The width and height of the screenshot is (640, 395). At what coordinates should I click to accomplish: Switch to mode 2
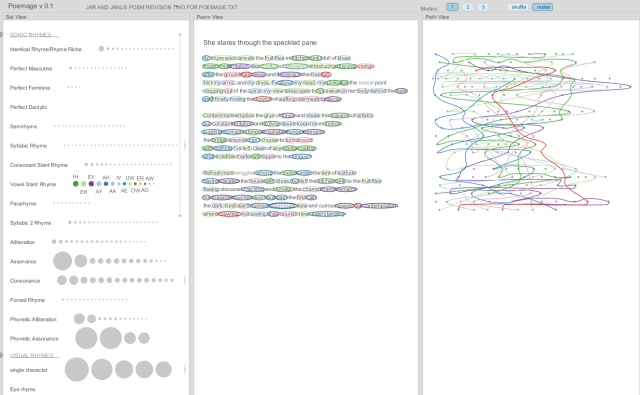[x=468, y=7]
